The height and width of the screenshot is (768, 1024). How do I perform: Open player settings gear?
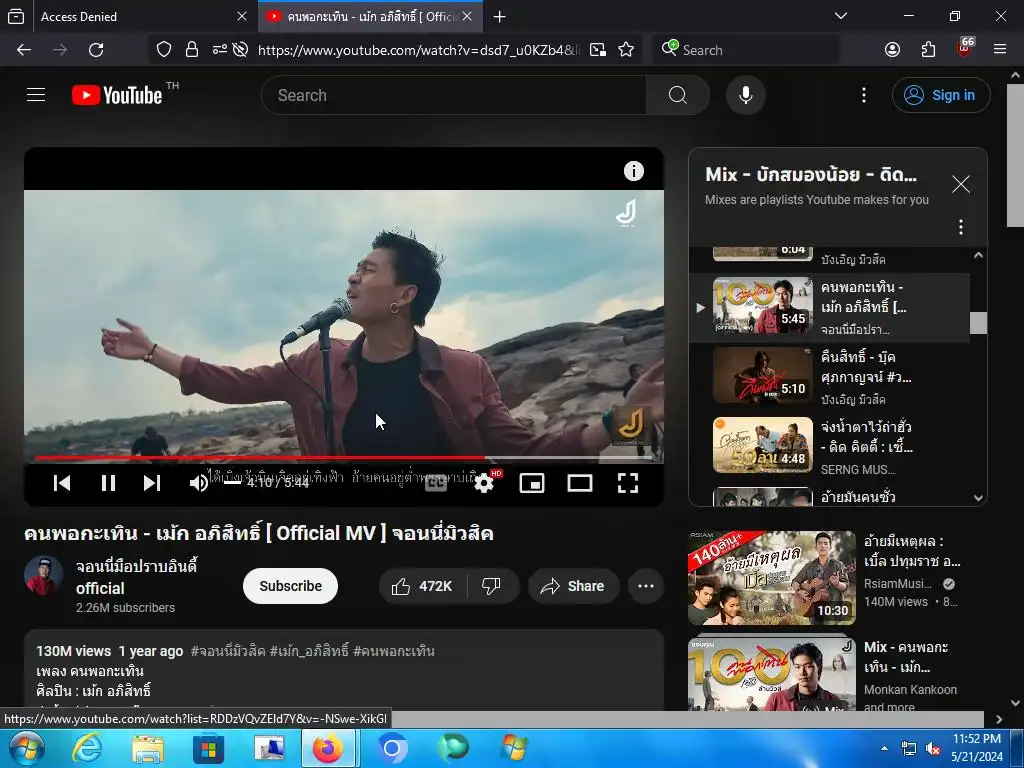(484, 483)
